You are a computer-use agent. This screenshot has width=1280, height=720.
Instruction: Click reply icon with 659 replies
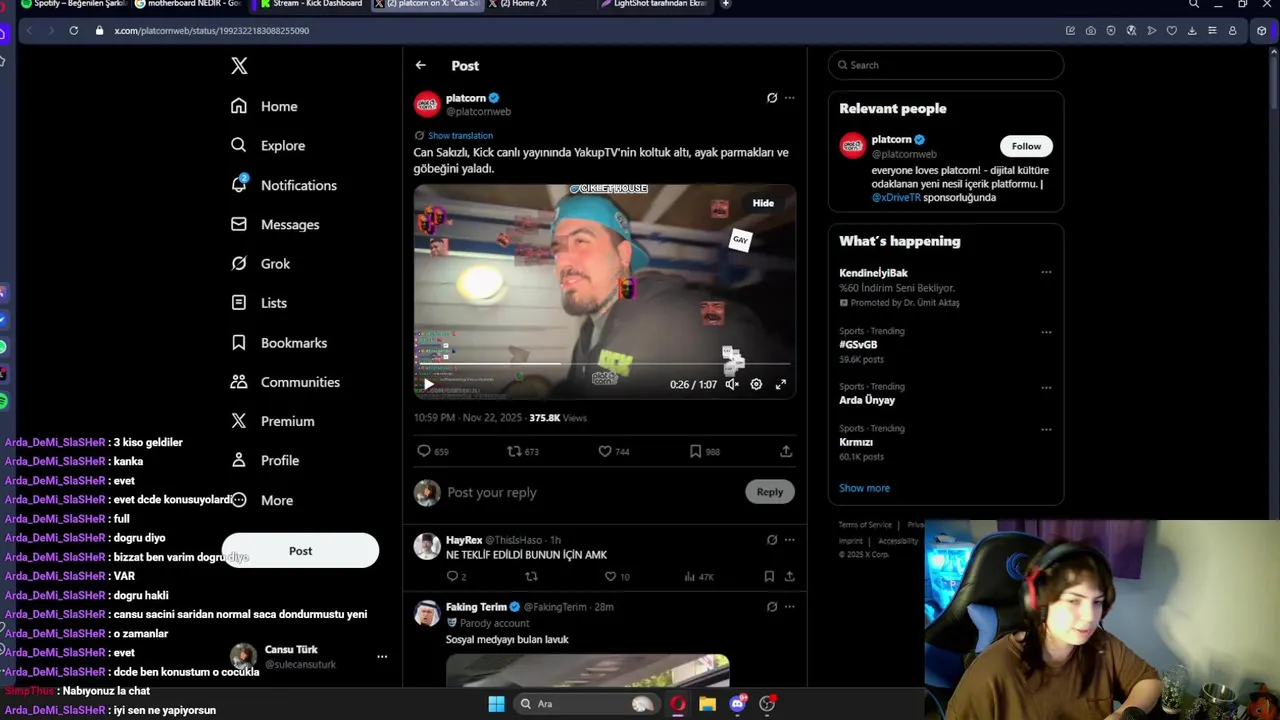pyautogui.click(x=432, y=451)
